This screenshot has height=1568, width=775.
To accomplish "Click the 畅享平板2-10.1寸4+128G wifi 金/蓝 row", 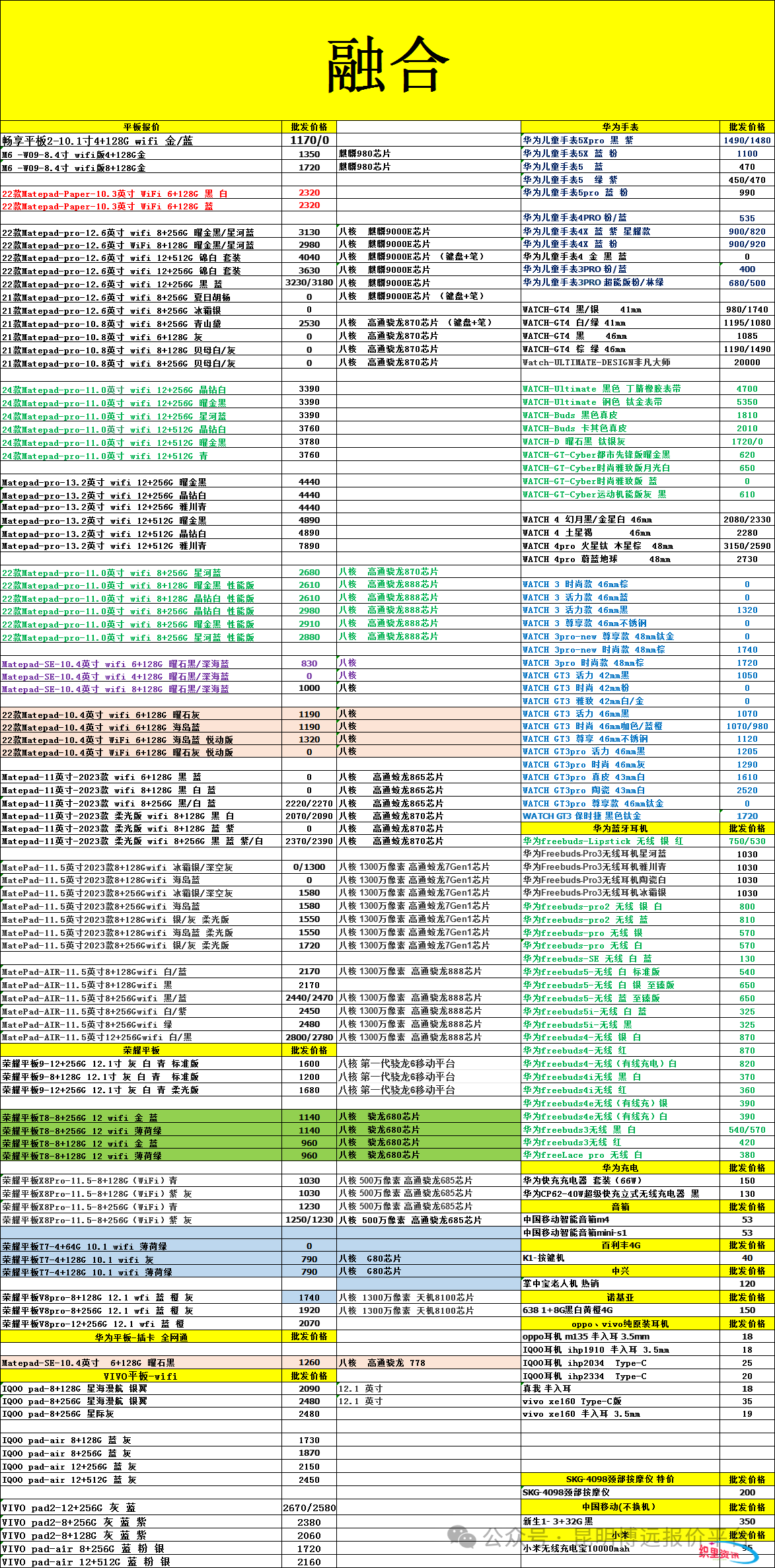I will pyautogui.click(x=141, y=141).
